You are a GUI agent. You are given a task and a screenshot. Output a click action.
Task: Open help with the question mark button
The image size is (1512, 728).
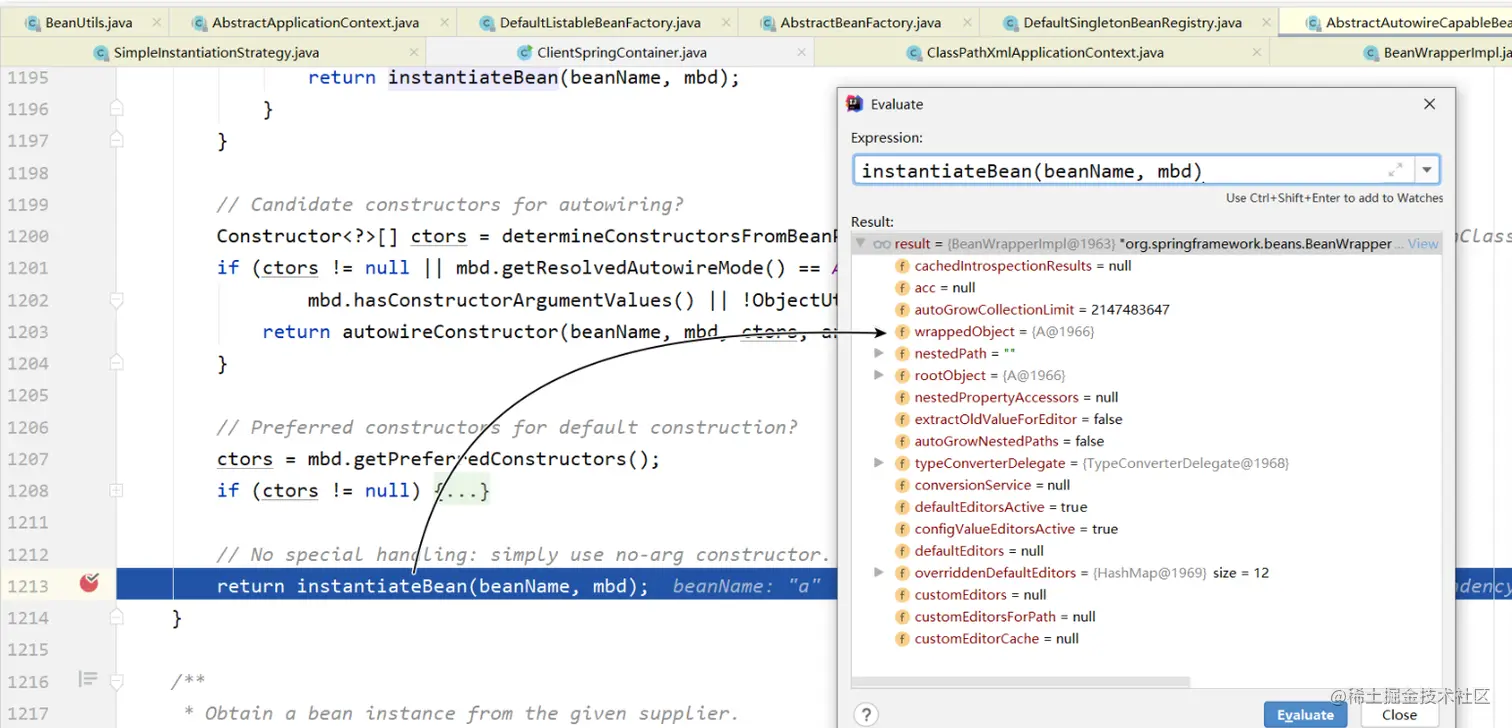(x=866, y=714)
